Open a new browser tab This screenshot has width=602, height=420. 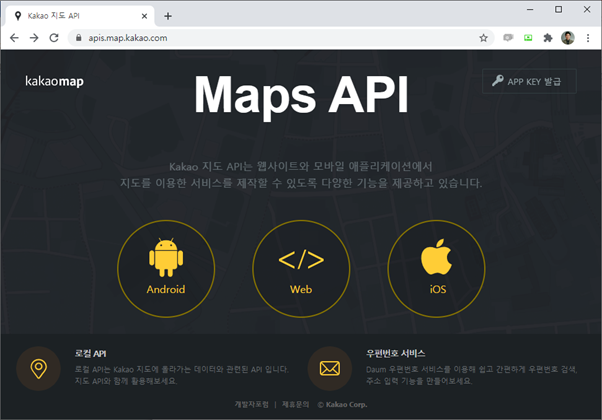click(168, 16)
